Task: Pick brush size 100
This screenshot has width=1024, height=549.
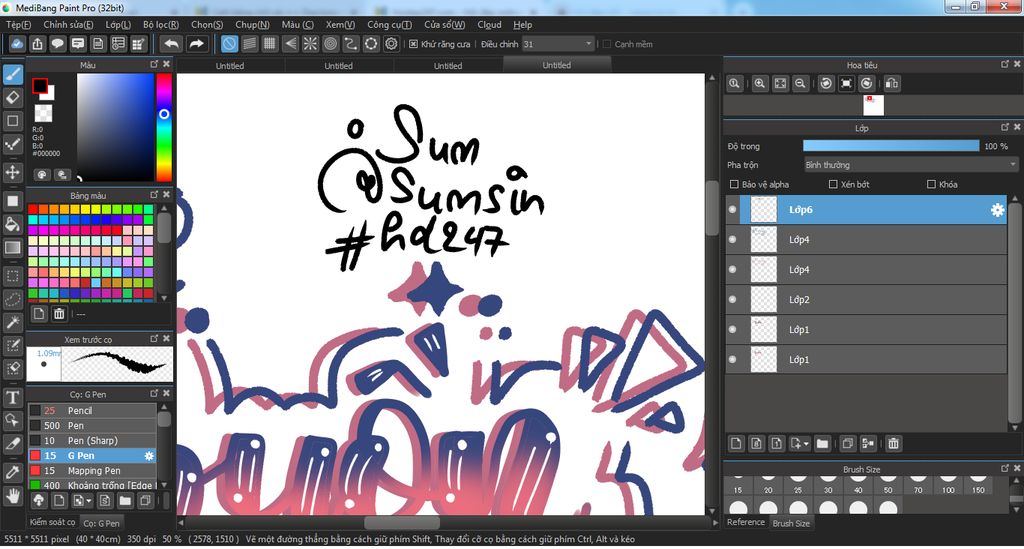Action: click(948, 485)
